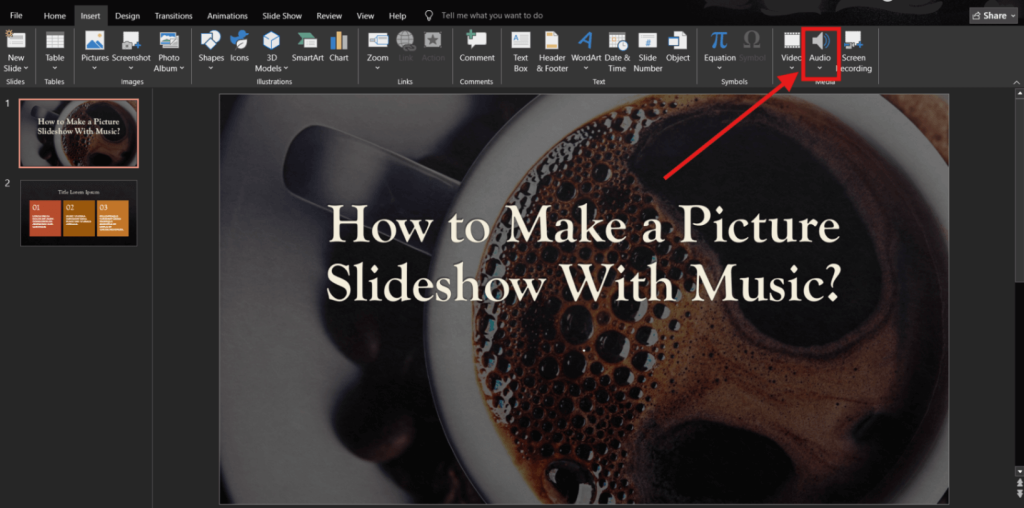The image size is (1024, 508).
Task: Expand the Table dropdown arrow
Action: [x=55, y=68]
